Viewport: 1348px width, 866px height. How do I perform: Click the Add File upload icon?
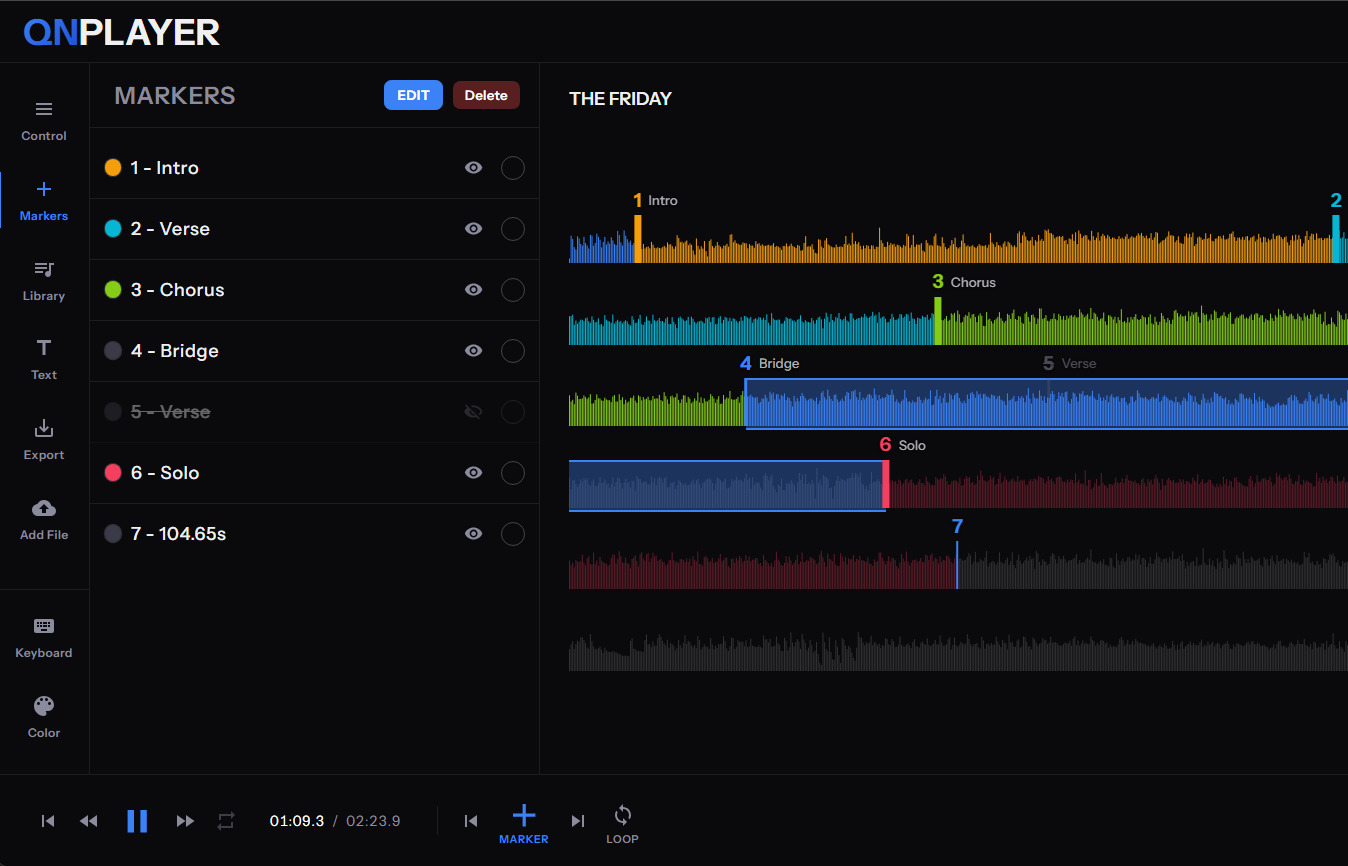click(x=44, y=508)
